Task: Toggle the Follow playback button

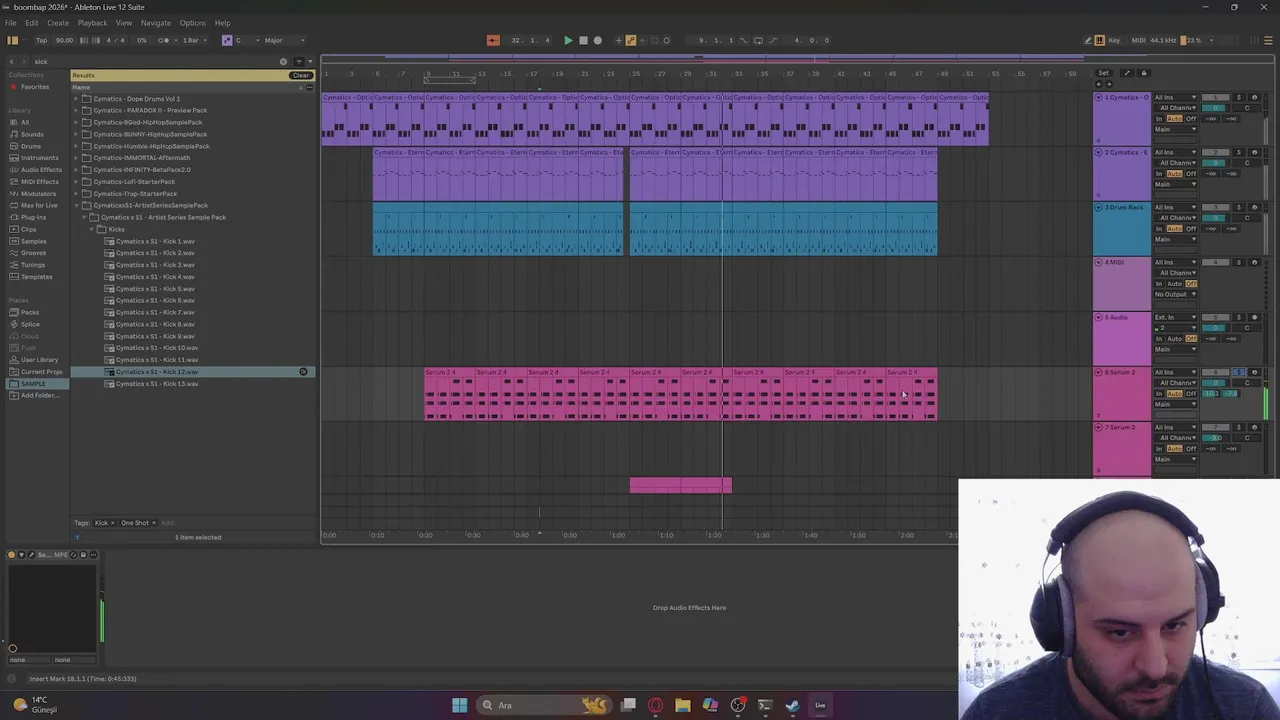Action: [493, 40]
